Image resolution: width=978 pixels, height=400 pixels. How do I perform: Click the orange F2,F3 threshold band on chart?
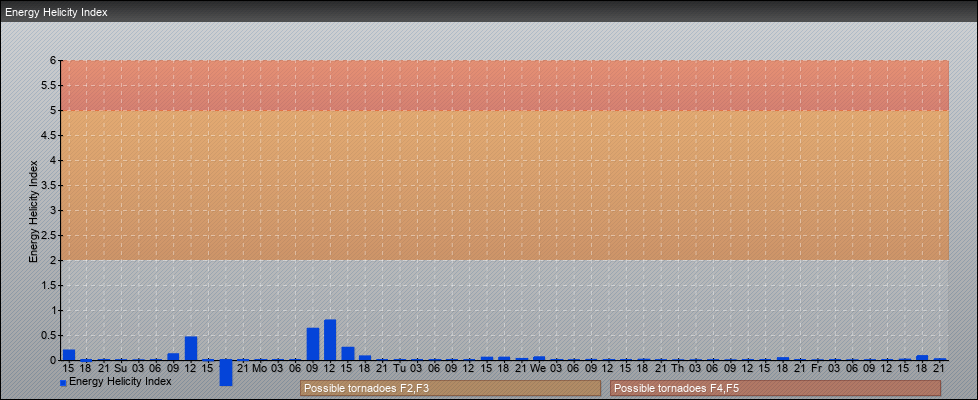[505, 185]
